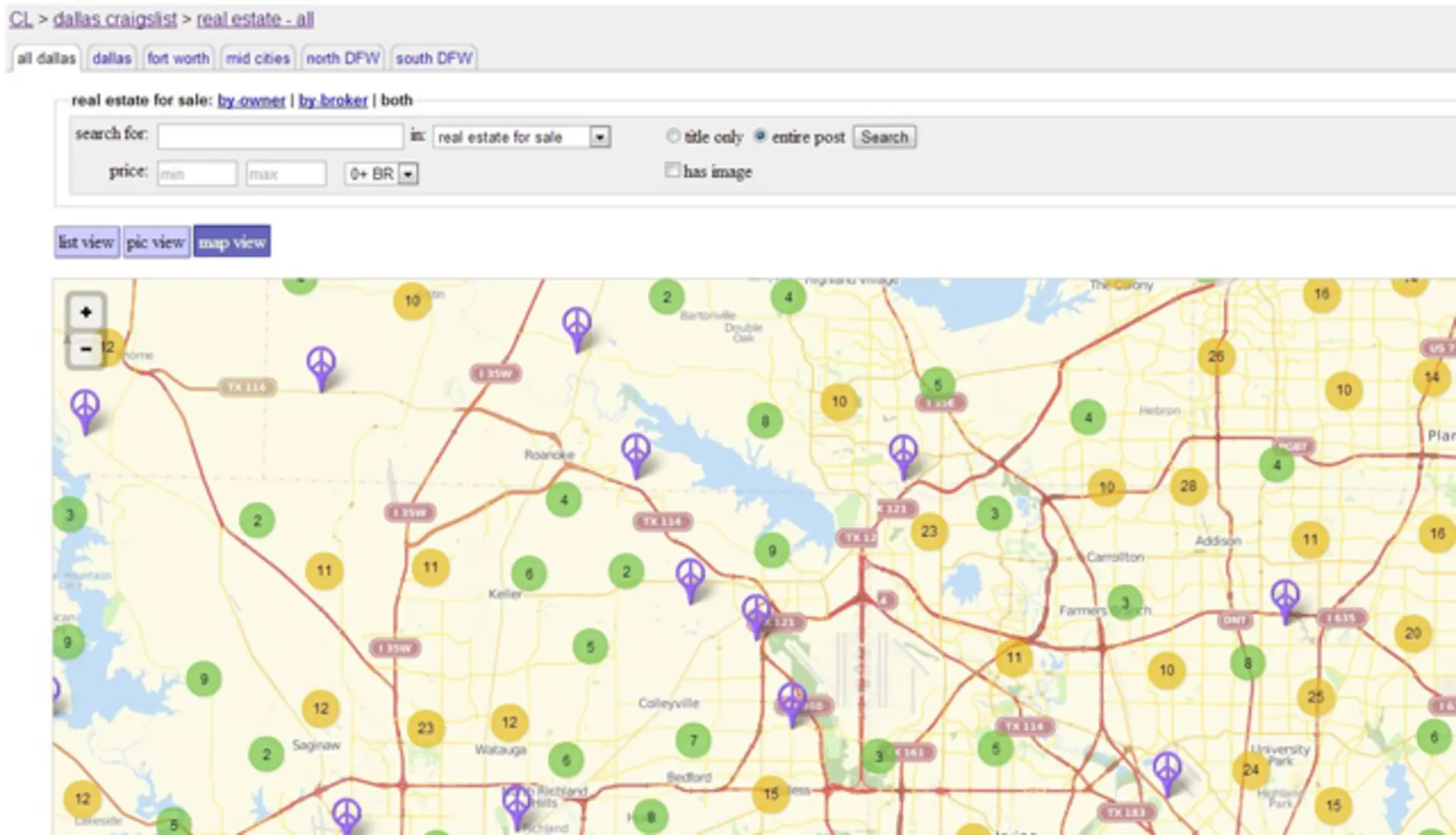Open listings filtered by-broker

click(332, 100)
